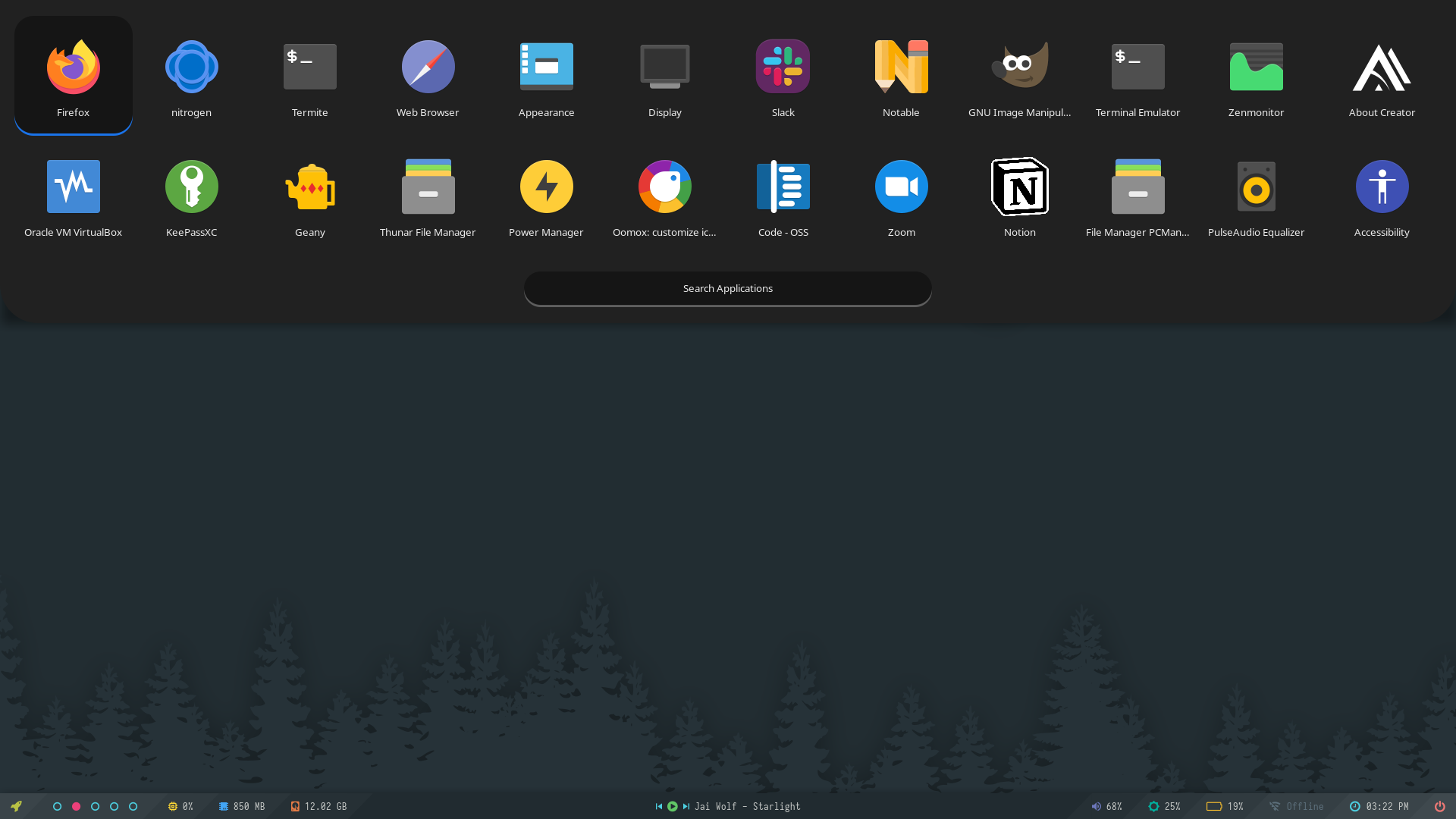The width and height of the screenshot is (1456, 819).
Task: Switch to the pink active workspace dot
Action: tap(76, 807)
